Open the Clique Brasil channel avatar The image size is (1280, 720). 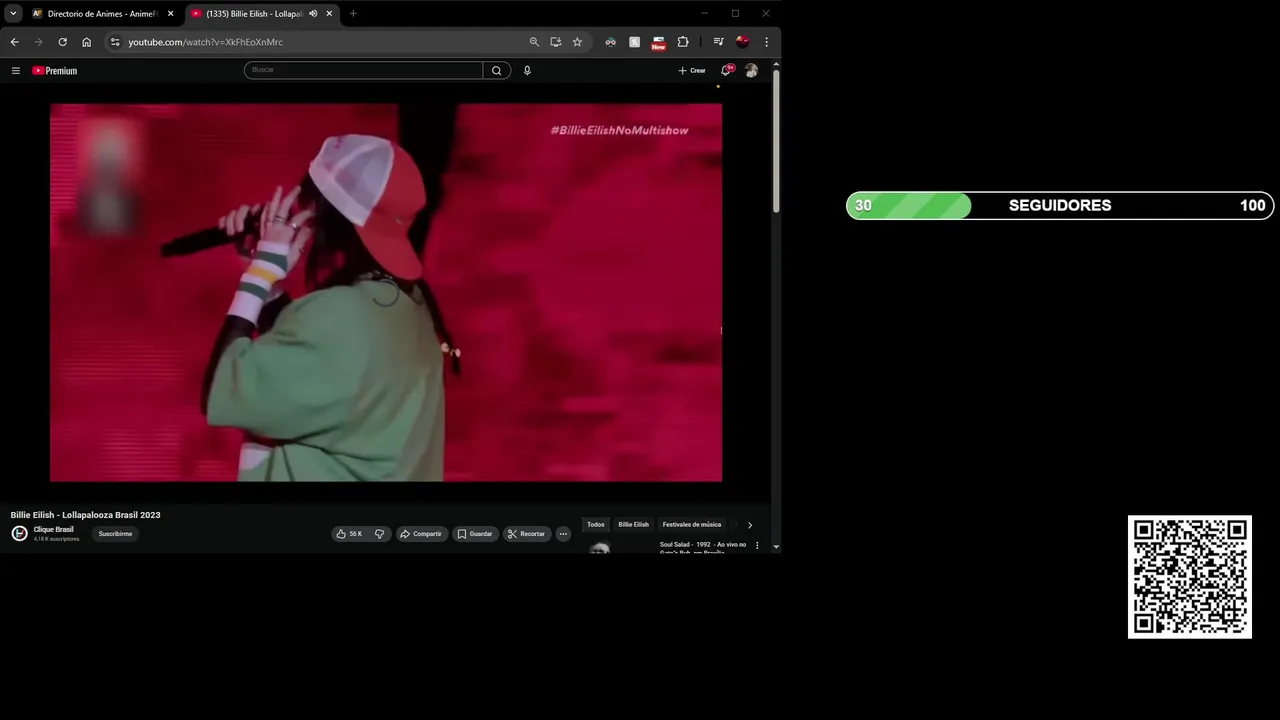pyautogui.click(x=19, y=534)
